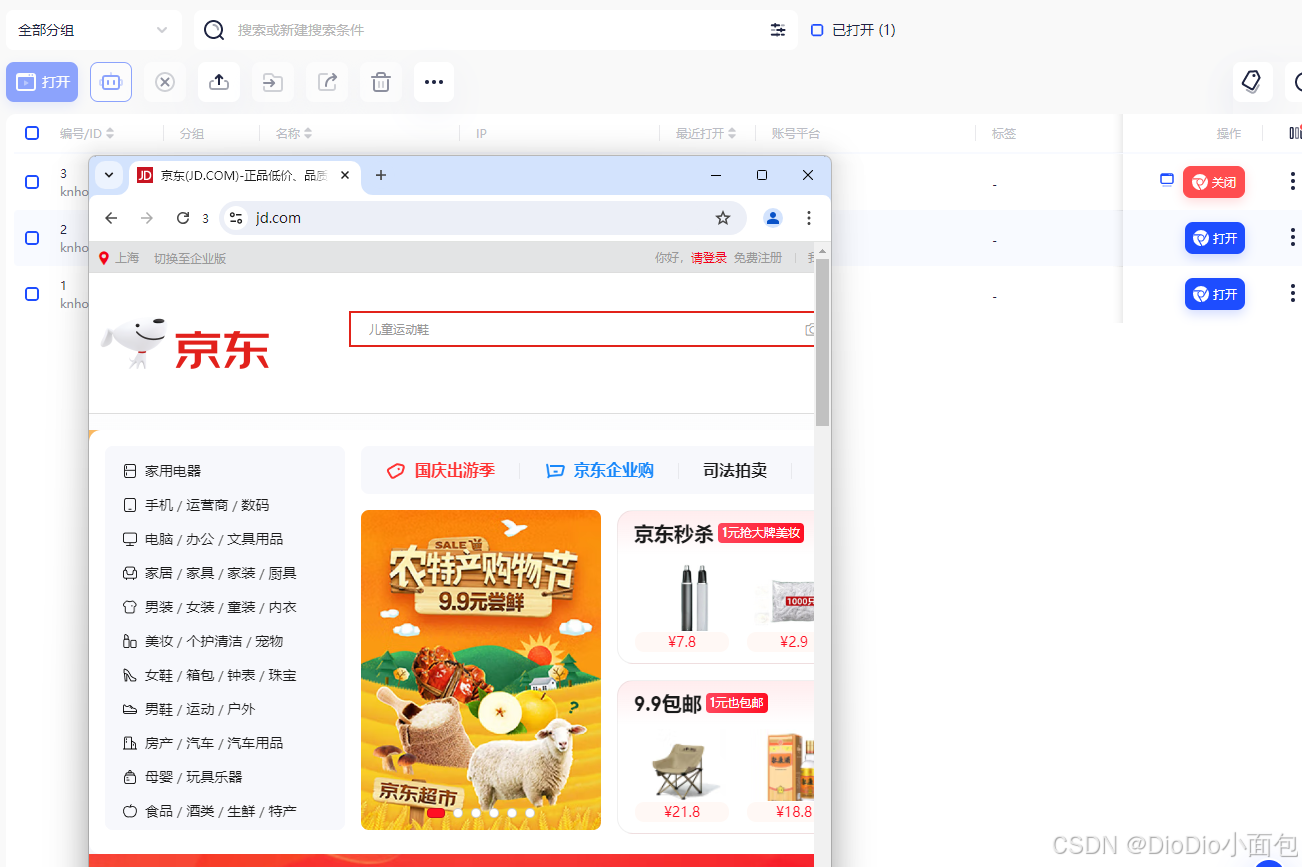The image size is (1302, 867).
Task: Open the tag label icon at top right
Action: (1252, 81)
